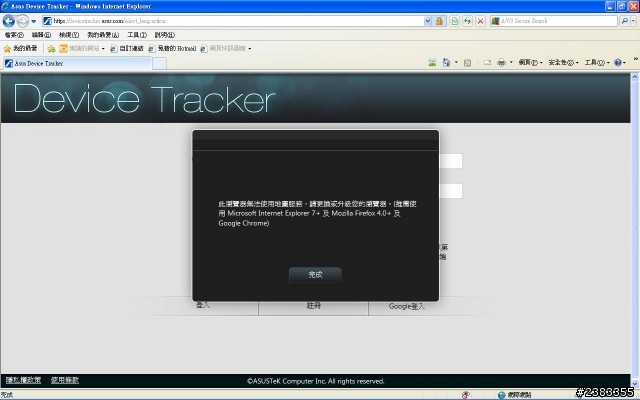The height and width of the screenshot is (400, 640).
Task: Click the AVG Secure Search box
Action: (x=554, y=21)
